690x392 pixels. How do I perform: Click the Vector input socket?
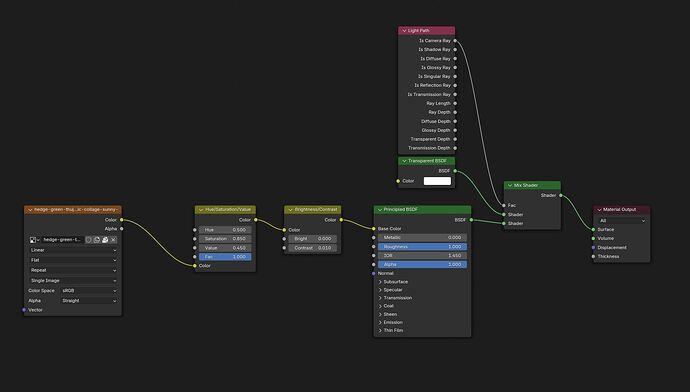tap(24, 310)
